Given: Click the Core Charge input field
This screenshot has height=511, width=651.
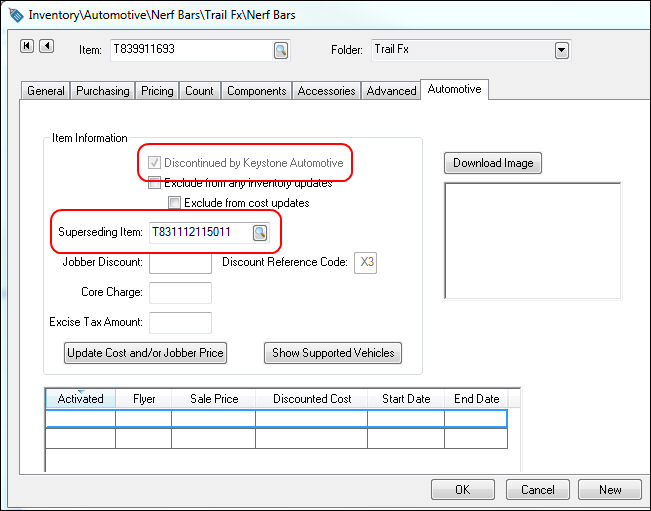Looking at the screenshot, I should 180,293.
